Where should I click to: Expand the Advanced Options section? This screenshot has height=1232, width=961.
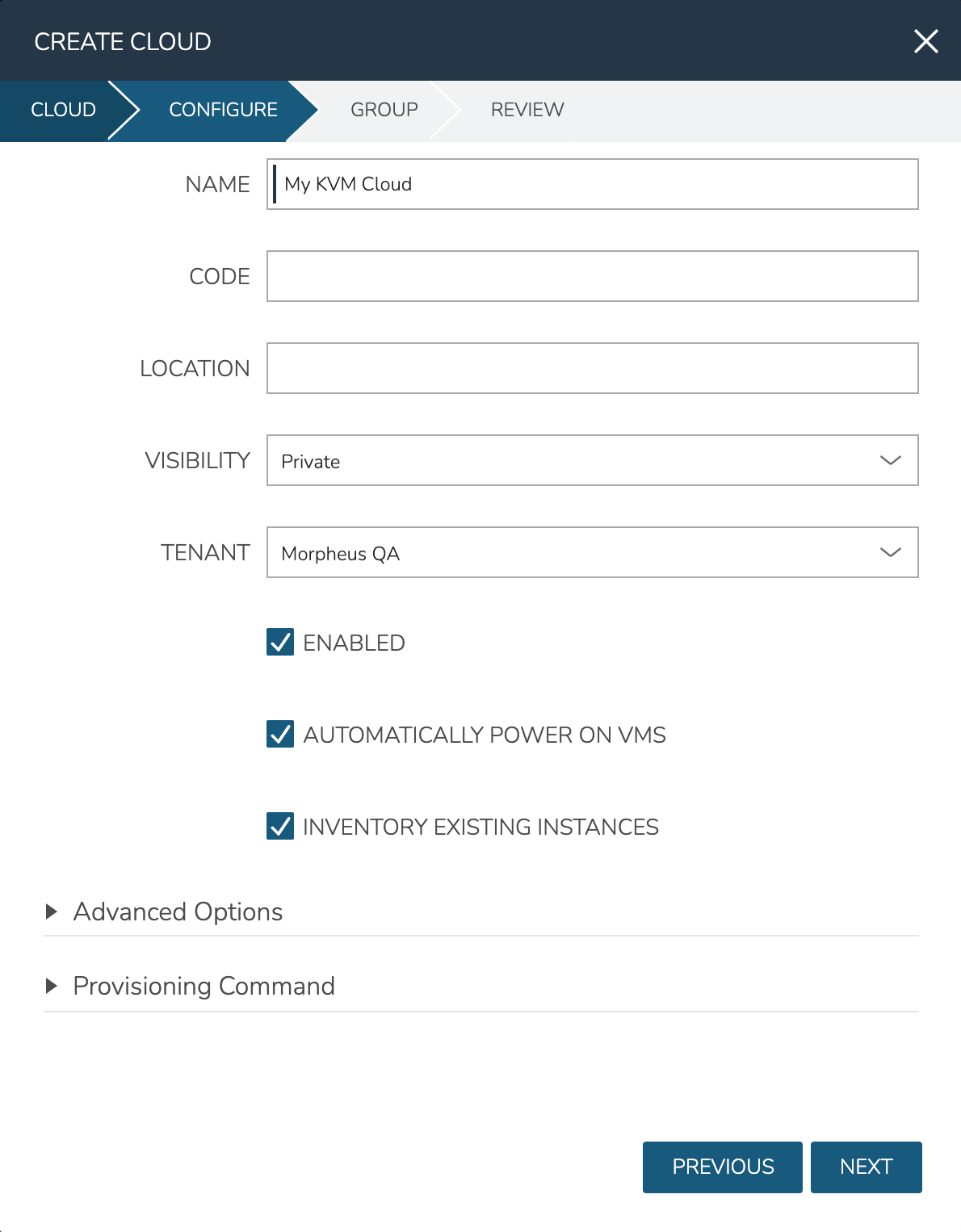[178, 911]
